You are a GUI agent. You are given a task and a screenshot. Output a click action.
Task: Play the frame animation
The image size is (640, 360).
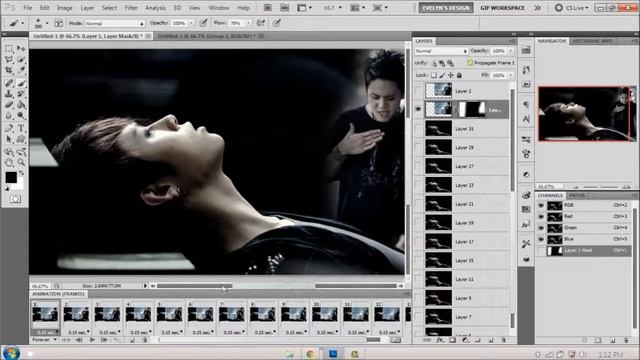pyautogui.click(x=92, y=340)
